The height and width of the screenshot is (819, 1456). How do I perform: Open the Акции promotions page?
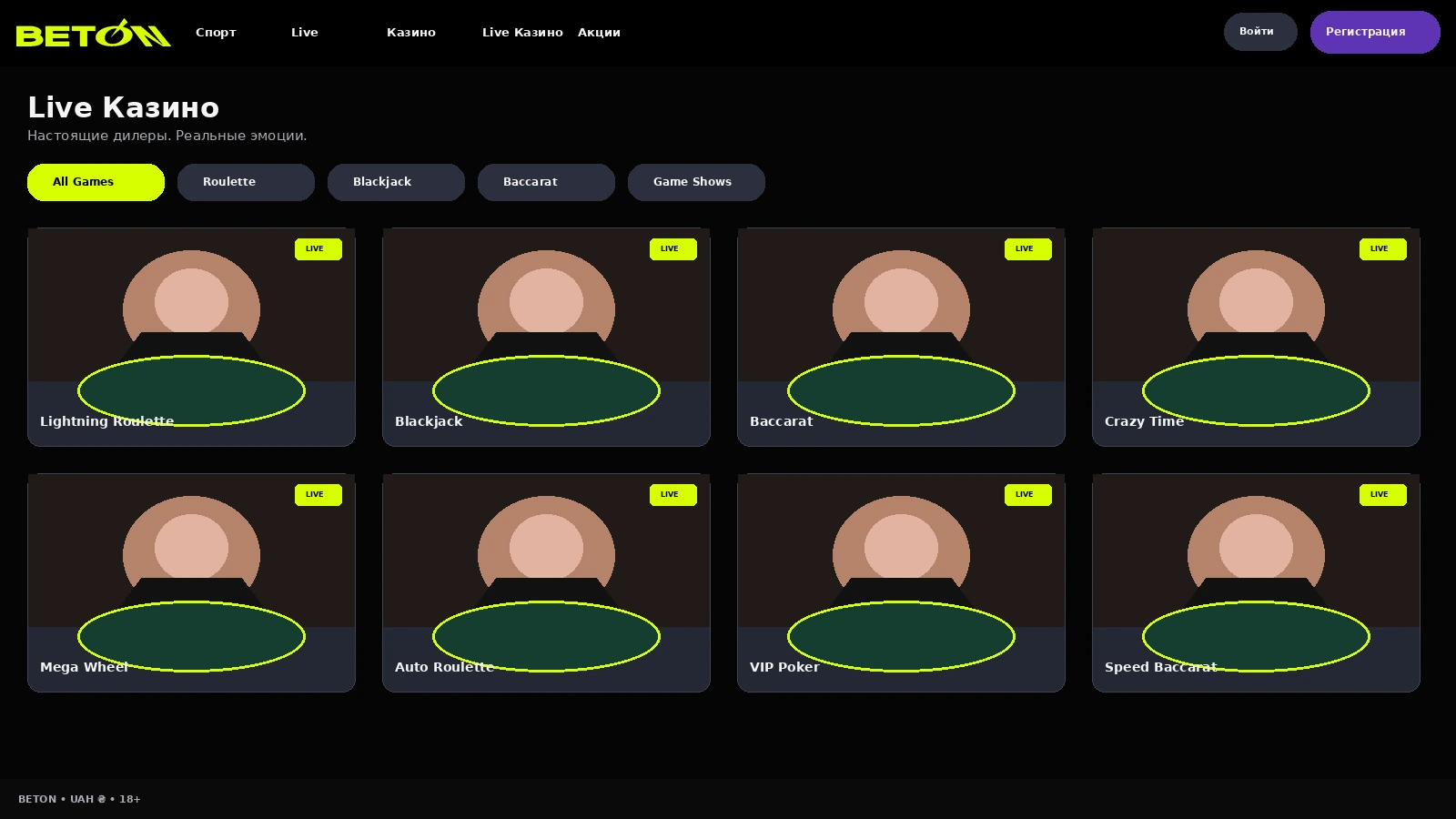click(599, 33)
